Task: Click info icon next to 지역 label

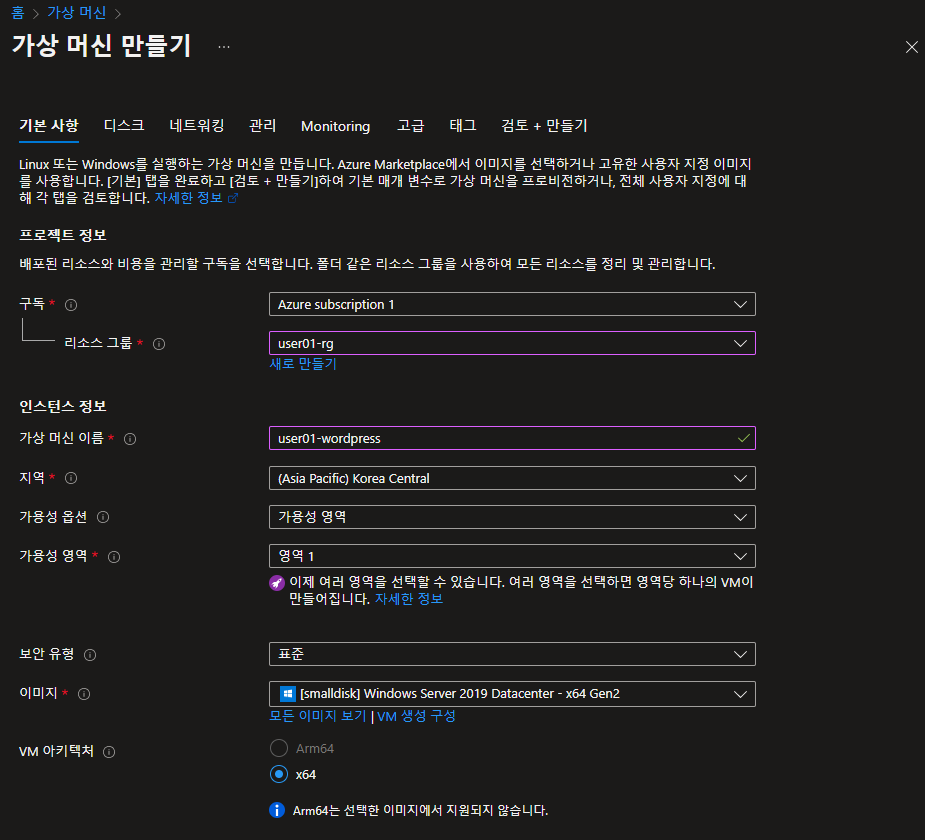Action: pos(71,478)
